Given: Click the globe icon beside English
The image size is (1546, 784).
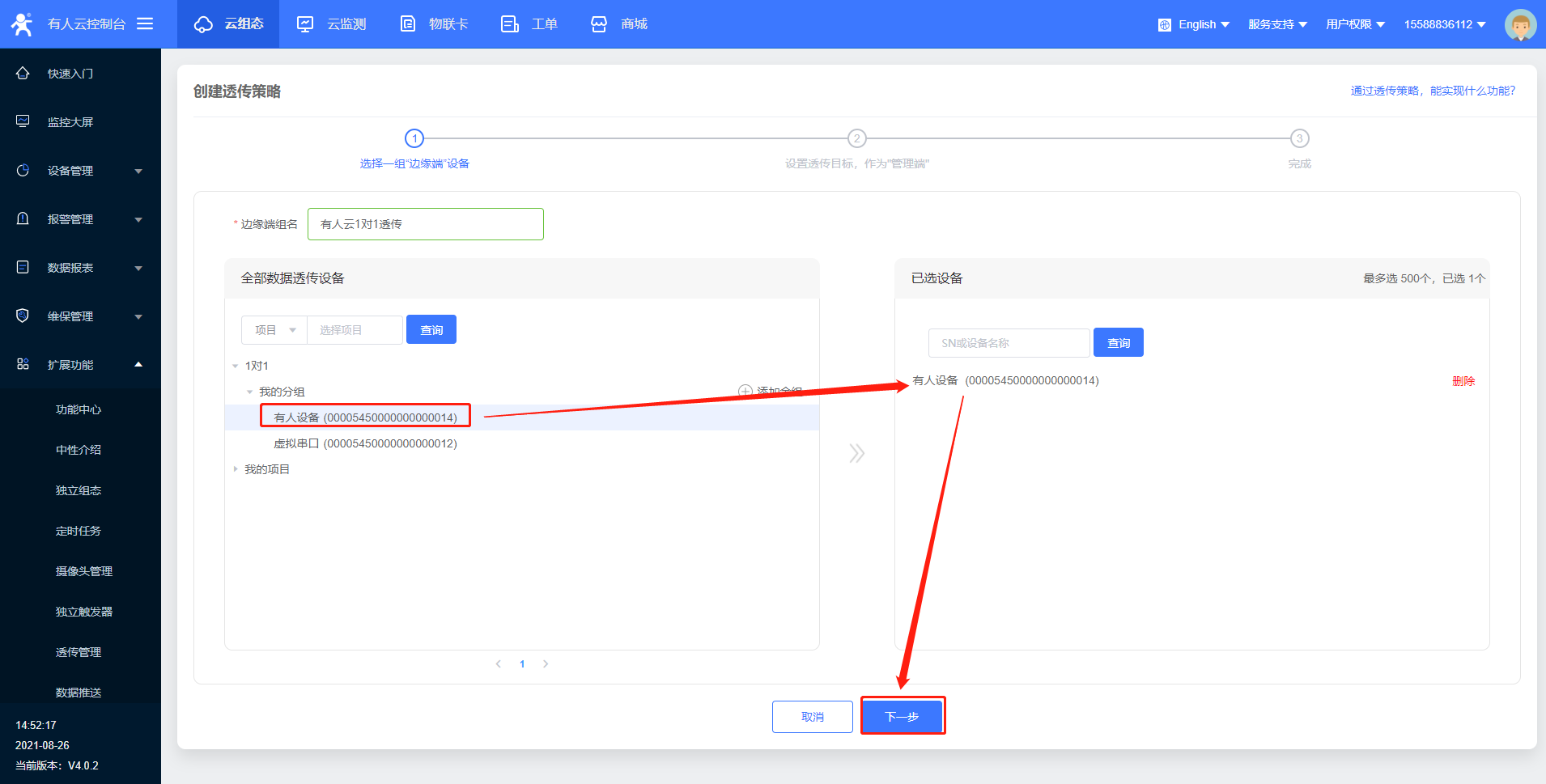Looking at the screenshot, I should coord(1164,24).
